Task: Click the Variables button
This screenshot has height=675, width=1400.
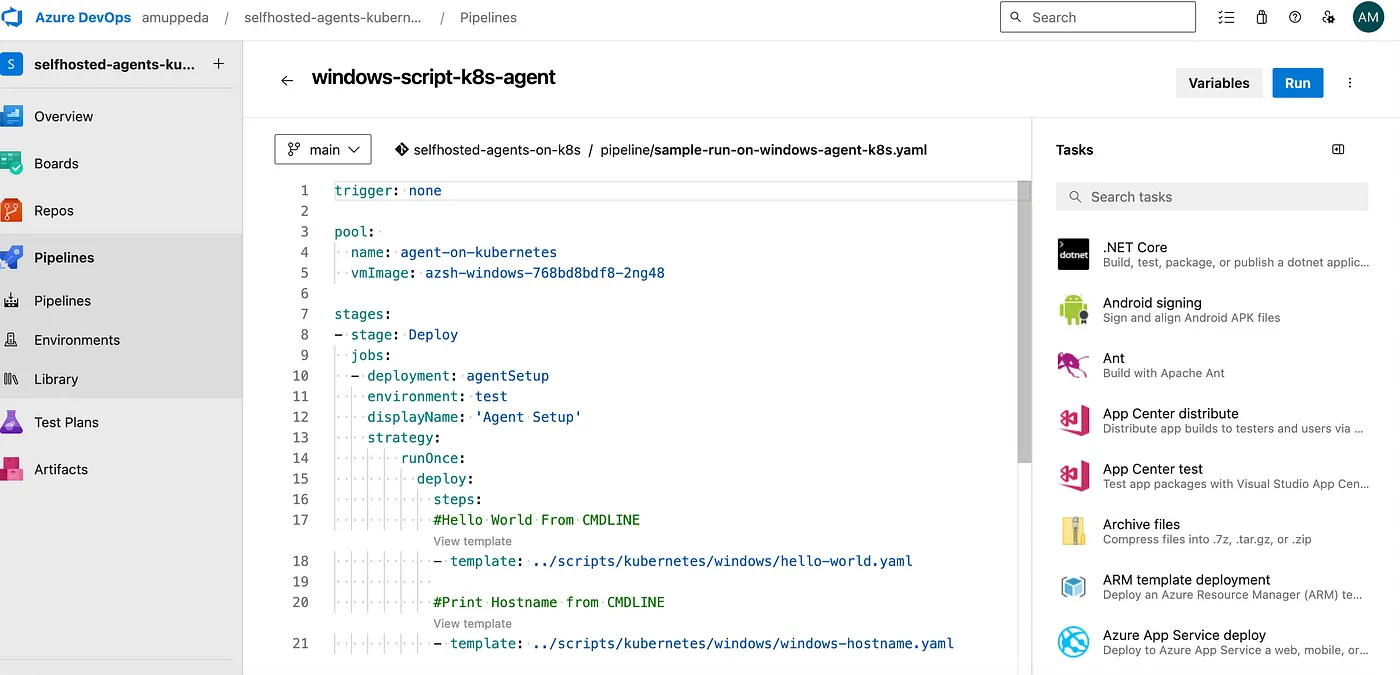Action: click(1218, 83)
